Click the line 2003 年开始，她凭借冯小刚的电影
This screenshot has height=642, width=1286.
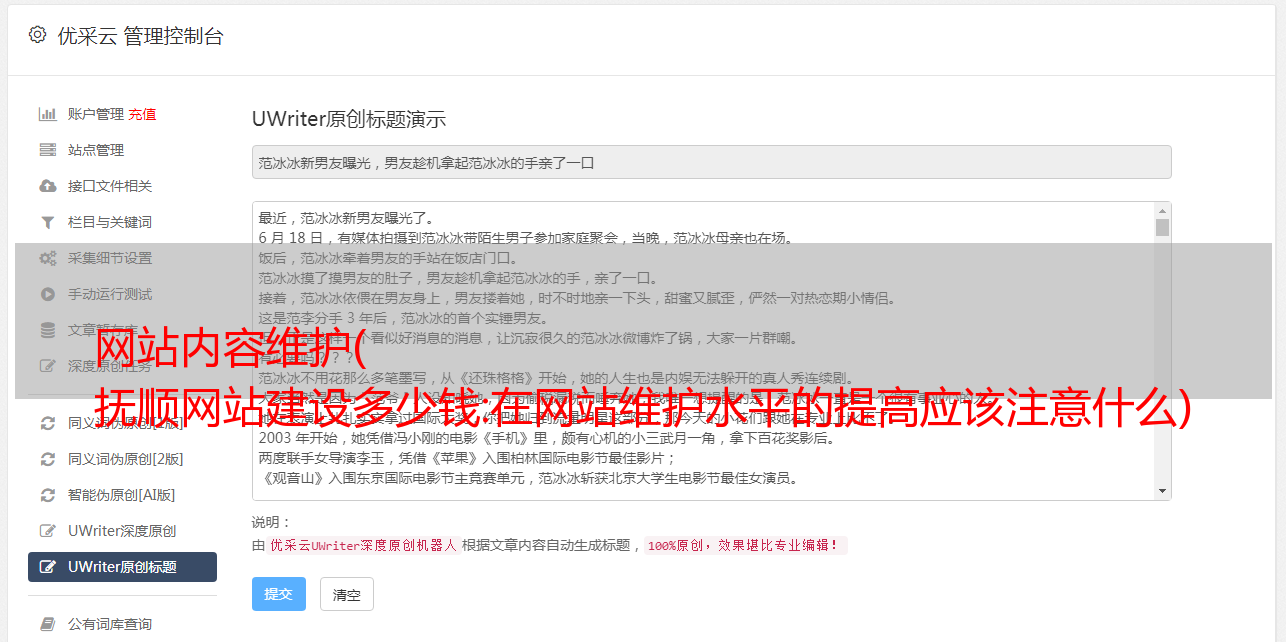point(546,438)
